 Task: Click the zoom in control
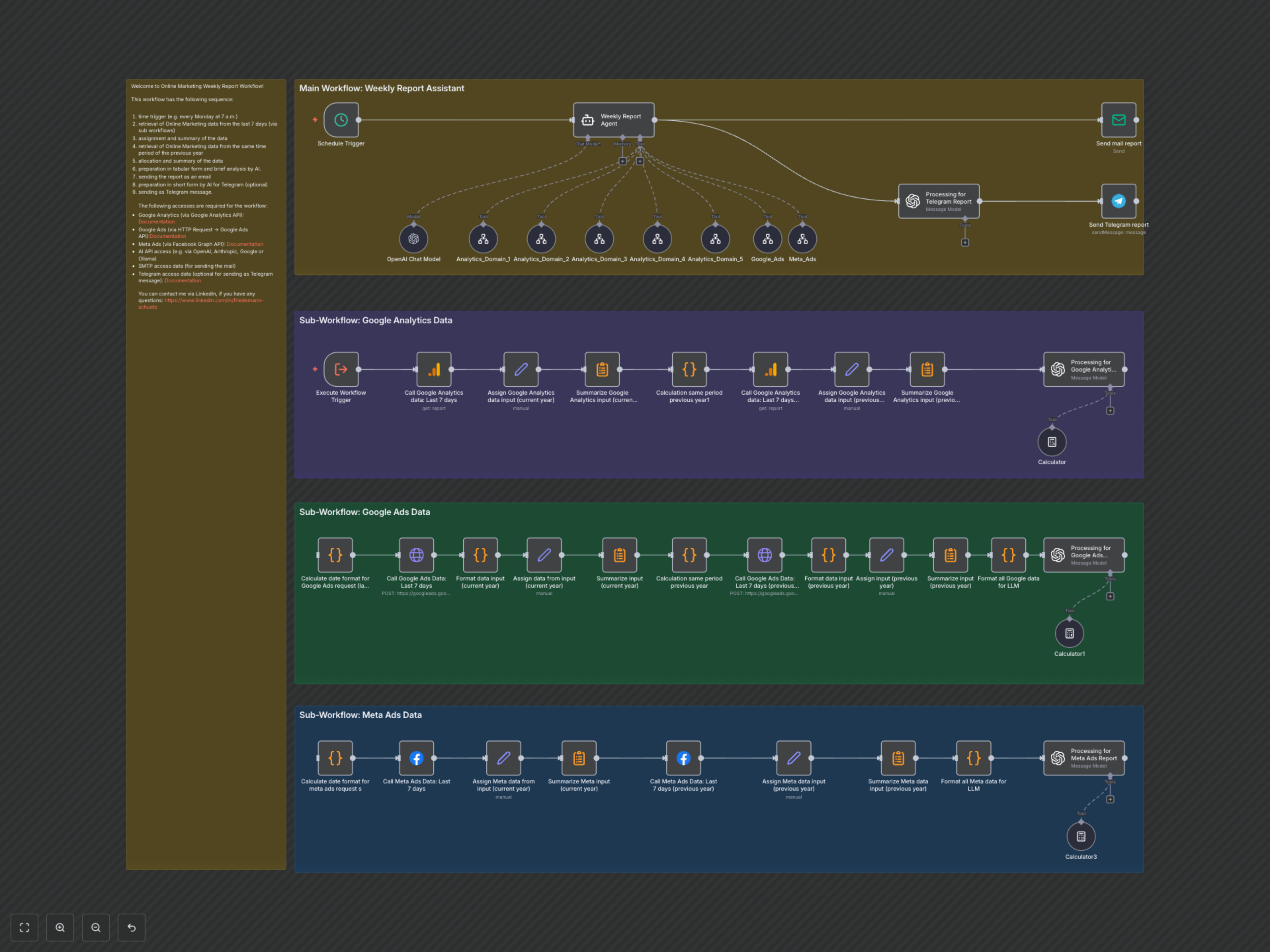coord(60,927)
